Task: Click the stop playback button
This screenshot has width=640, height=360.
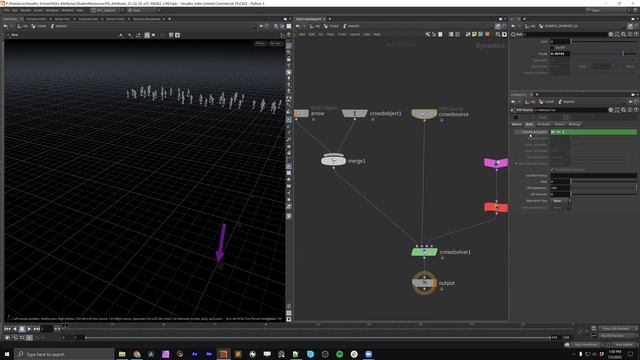Action: coord(22,329)
